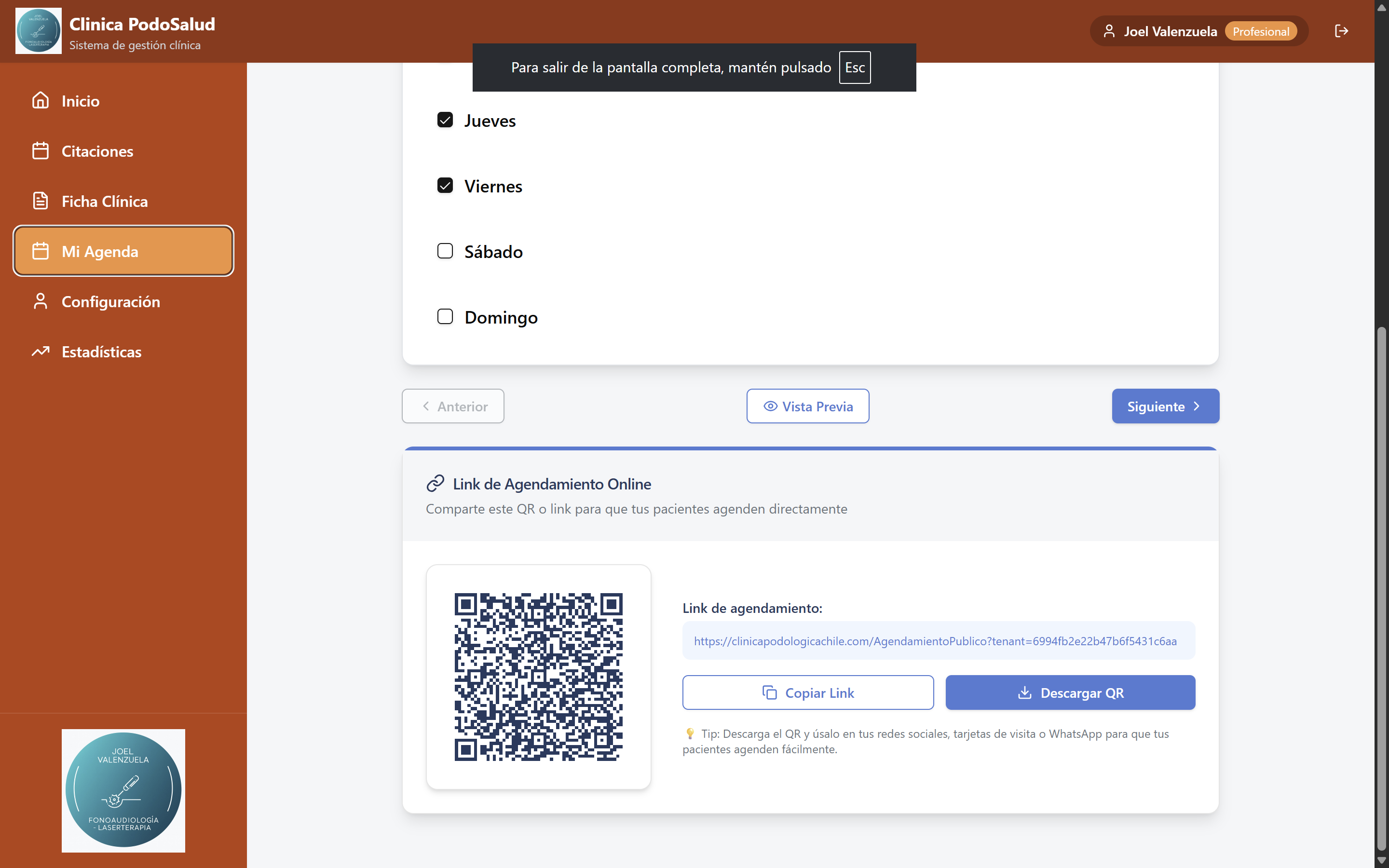
Task: Click the tip text about WhatsApp
Action: pos(925,741)
